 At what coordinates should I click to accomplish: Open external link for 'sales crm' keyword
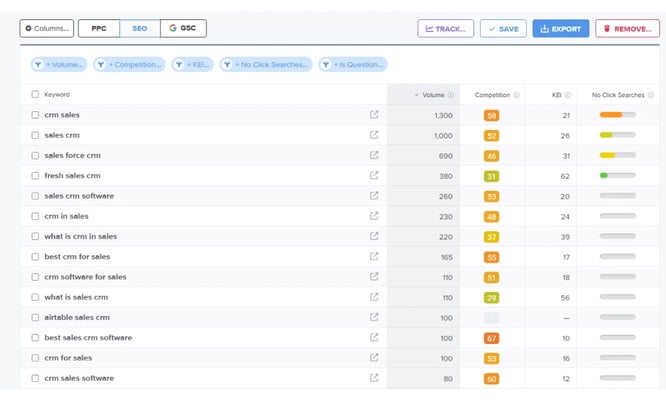pyautogui.click(x=374, y=135)
